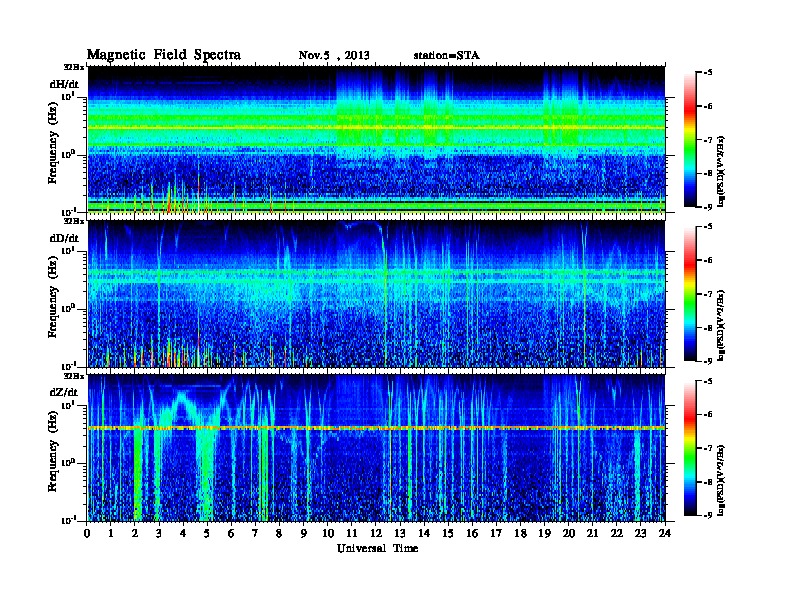Click the dH/dt spectrogram plot area
The height and width of the screenshot is (612, 792).
point(376,139)
